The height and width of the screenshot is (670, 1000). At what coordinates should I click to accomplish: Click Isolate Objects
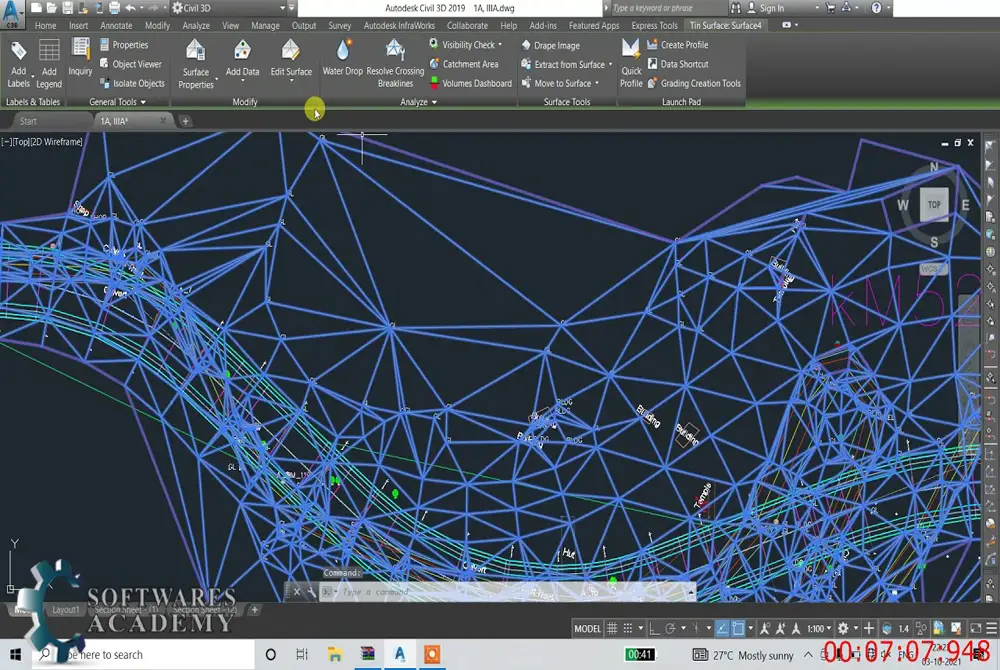[132, 83]
